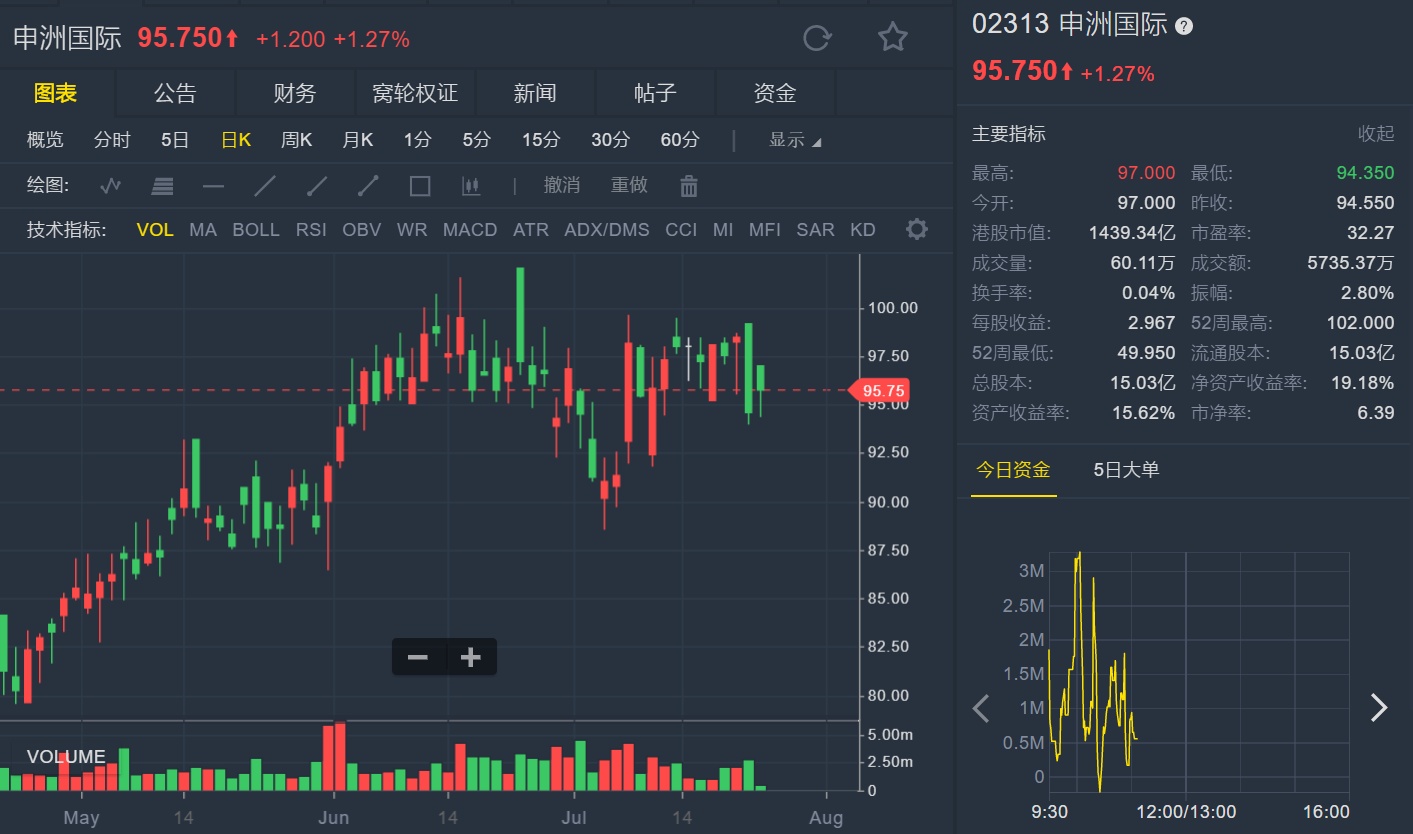This screenshot has height=834, width=1413.
Task: Add 申洲国际 to favorites with the star
Action: click(892, 38)
